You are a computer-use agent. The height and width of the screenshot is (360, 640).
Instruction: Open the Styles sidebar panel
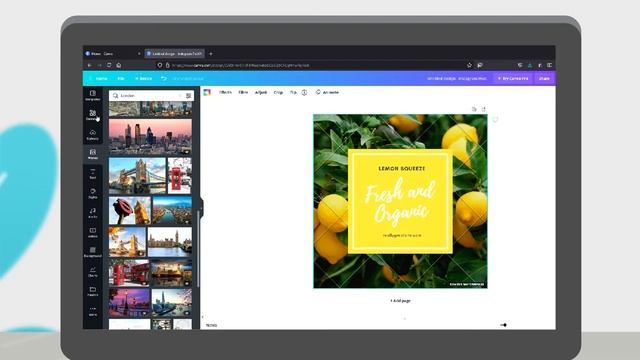[x=93, y=193]
